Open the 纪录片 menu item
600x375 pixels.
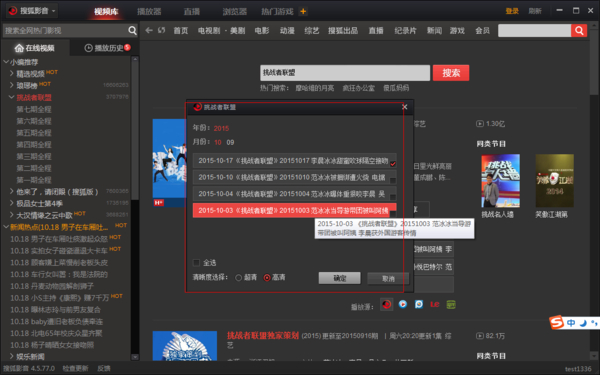click(405, 31)
